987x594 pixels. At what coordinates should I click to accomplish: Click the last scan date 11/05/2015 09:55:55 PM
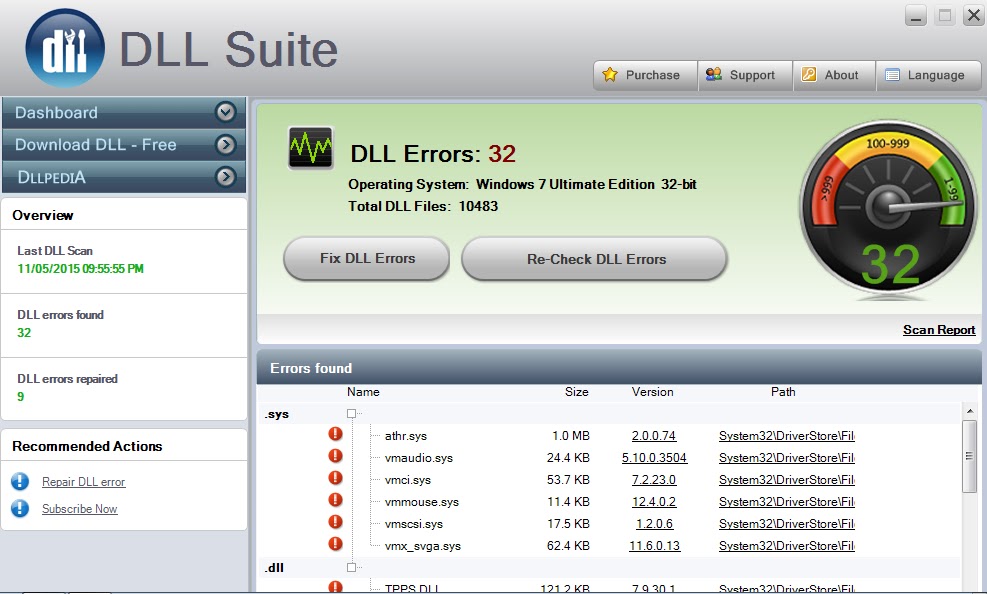[x=81, y=269]
